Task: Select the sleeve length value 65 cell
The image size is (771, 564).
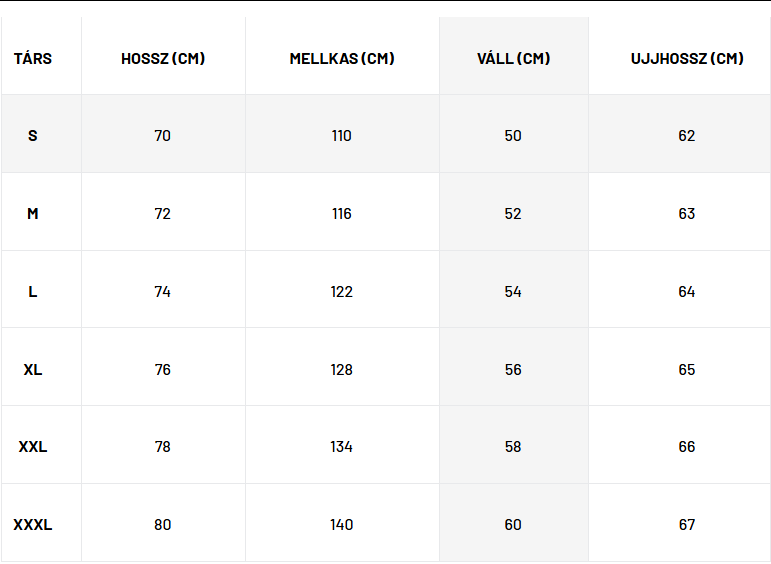Action: click(x=687, y=370)
